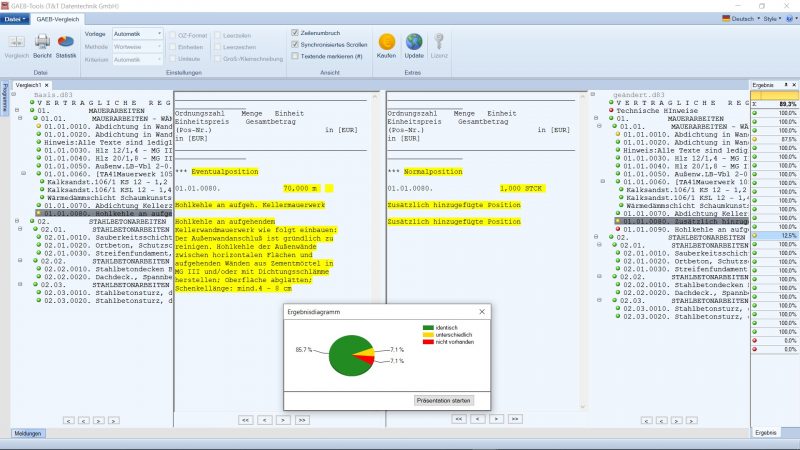
Task: Disable Synchronisiertes Scrollen checkbox
Action: pyautogui.click(x=294, y=44)
